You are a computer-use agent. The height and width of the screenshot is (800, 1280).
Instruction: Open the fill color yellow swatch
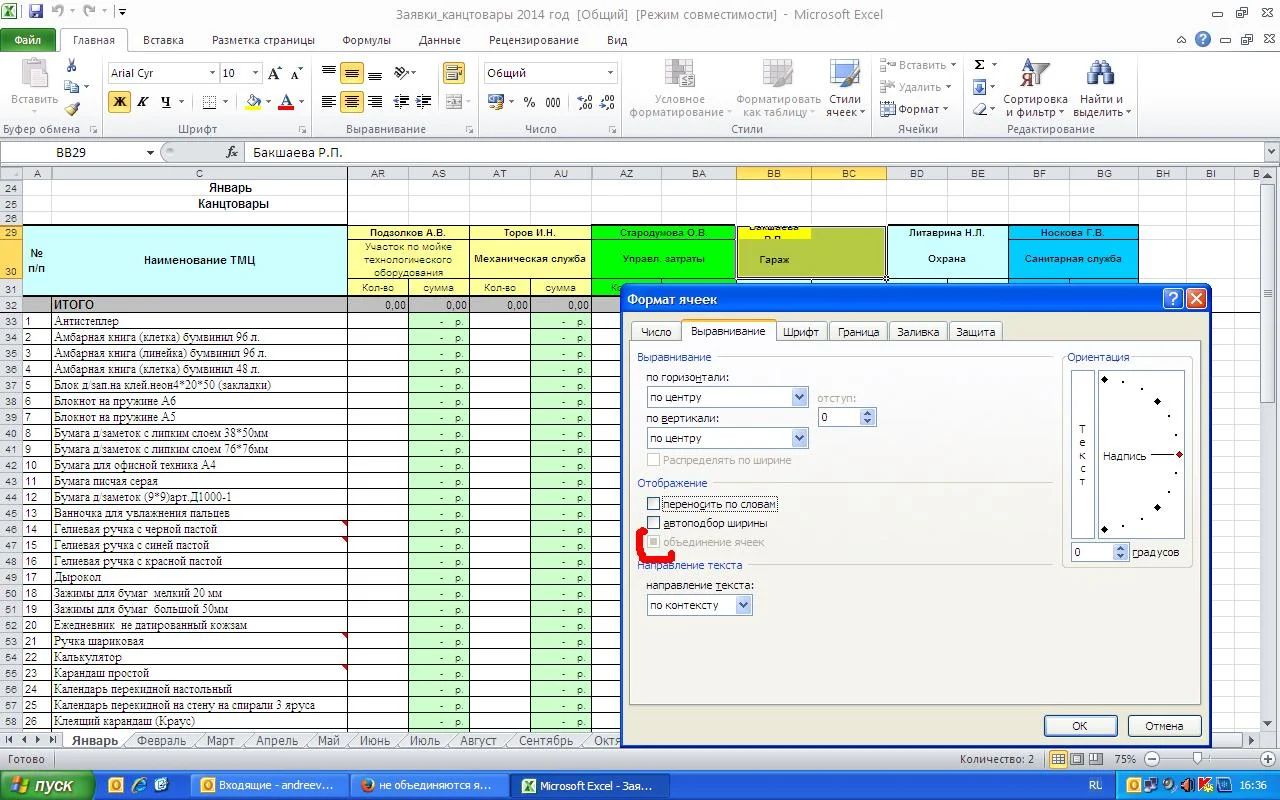tap(253, 102)
